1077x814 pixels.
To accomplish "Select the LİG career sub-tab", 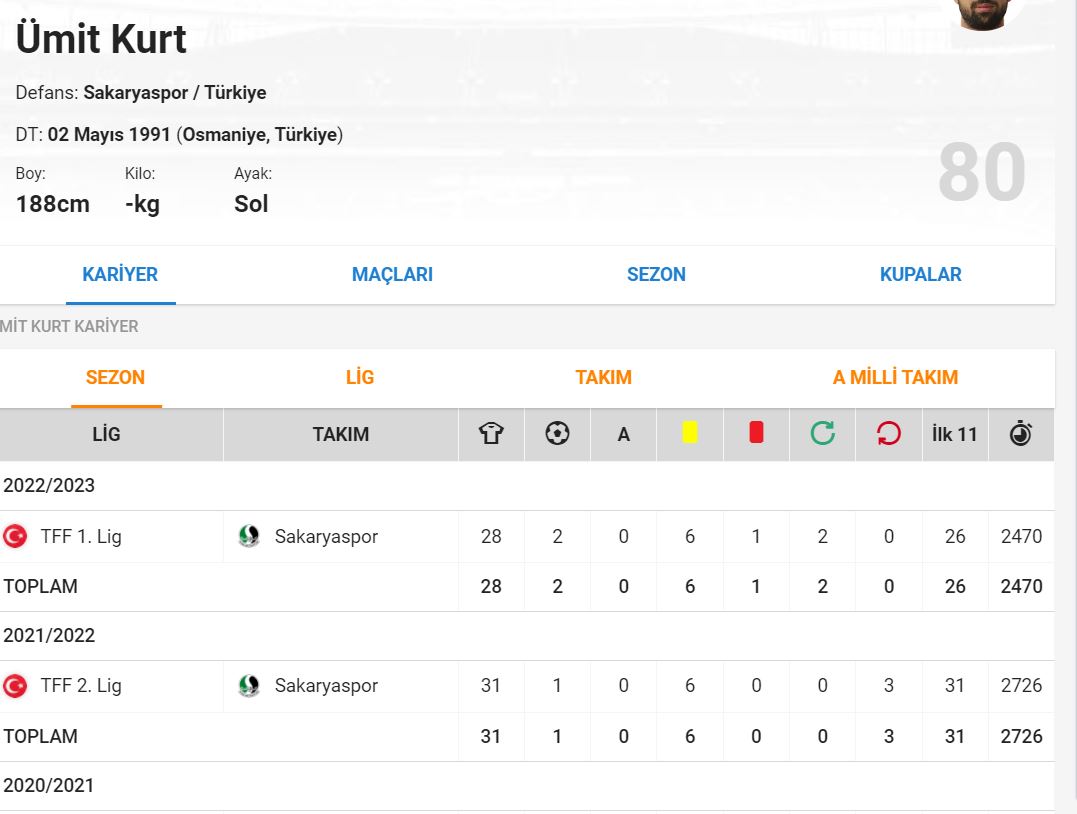I will [x=360, y=378].
